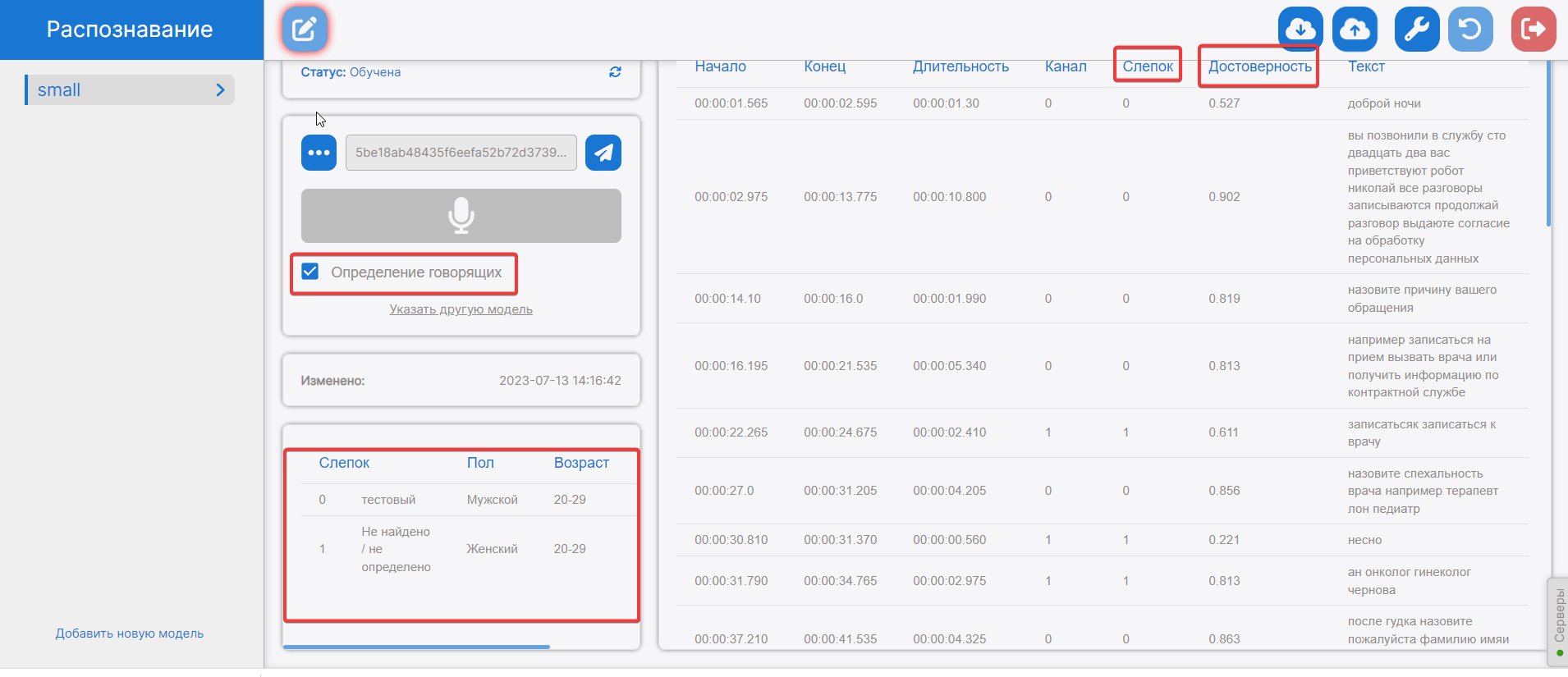Viewport: 1568px width, 677px height.
Task: Open settings with the wrench icon
Action: [x=1416, y=30]
